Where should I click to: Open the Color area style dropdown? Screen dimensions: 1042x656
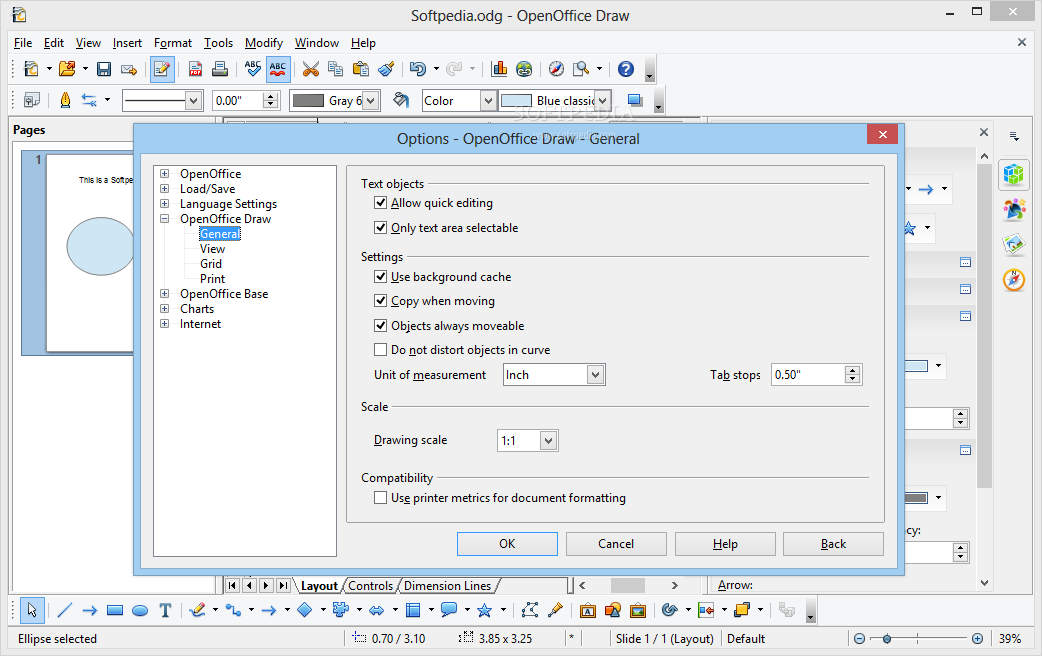click(488, 100)
